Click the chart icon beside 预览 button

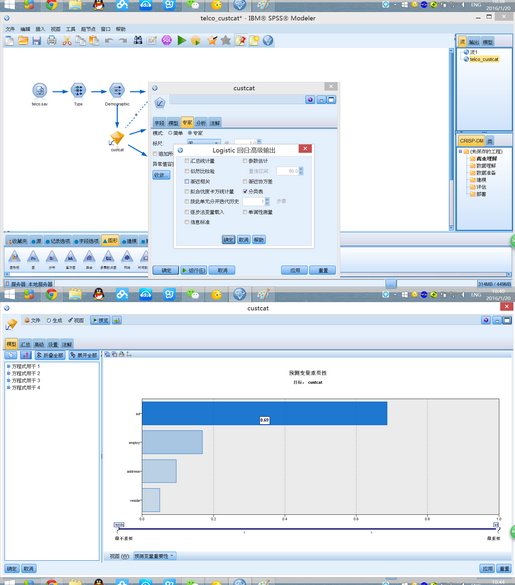(117, 320)
